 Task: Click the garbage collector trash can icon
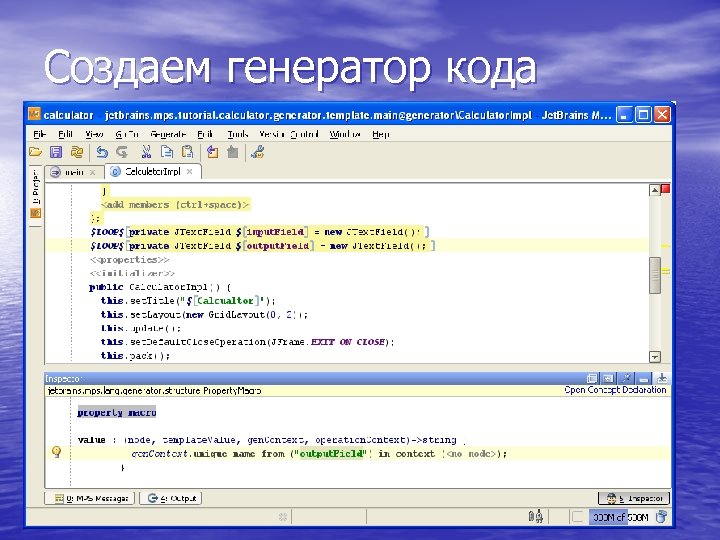[x=661, y=517]
